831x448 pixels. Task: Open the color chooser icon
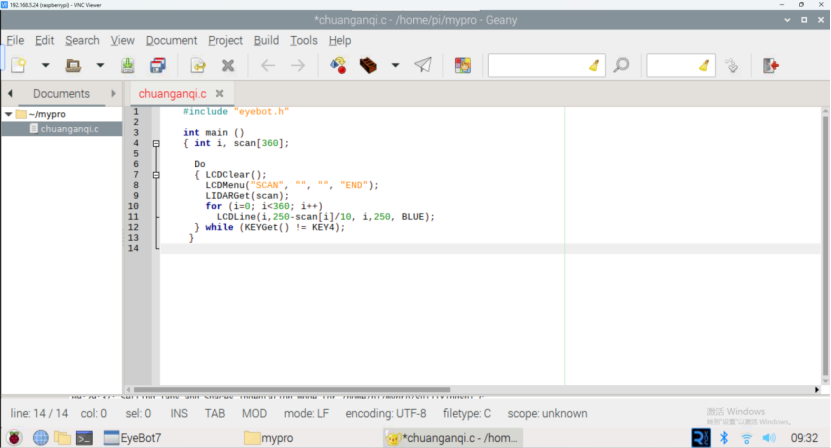(x=463, y=65)
